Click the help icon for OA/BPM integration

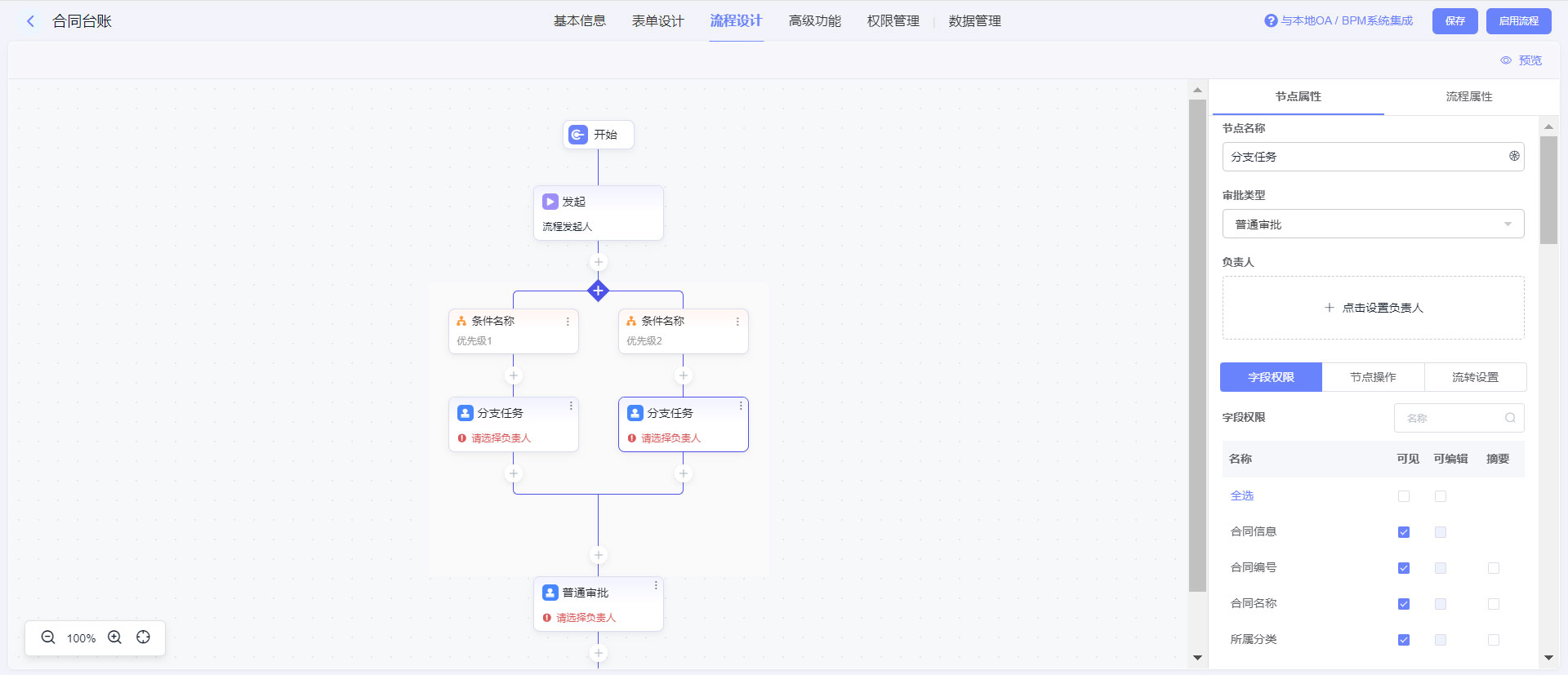(1271, 21)
